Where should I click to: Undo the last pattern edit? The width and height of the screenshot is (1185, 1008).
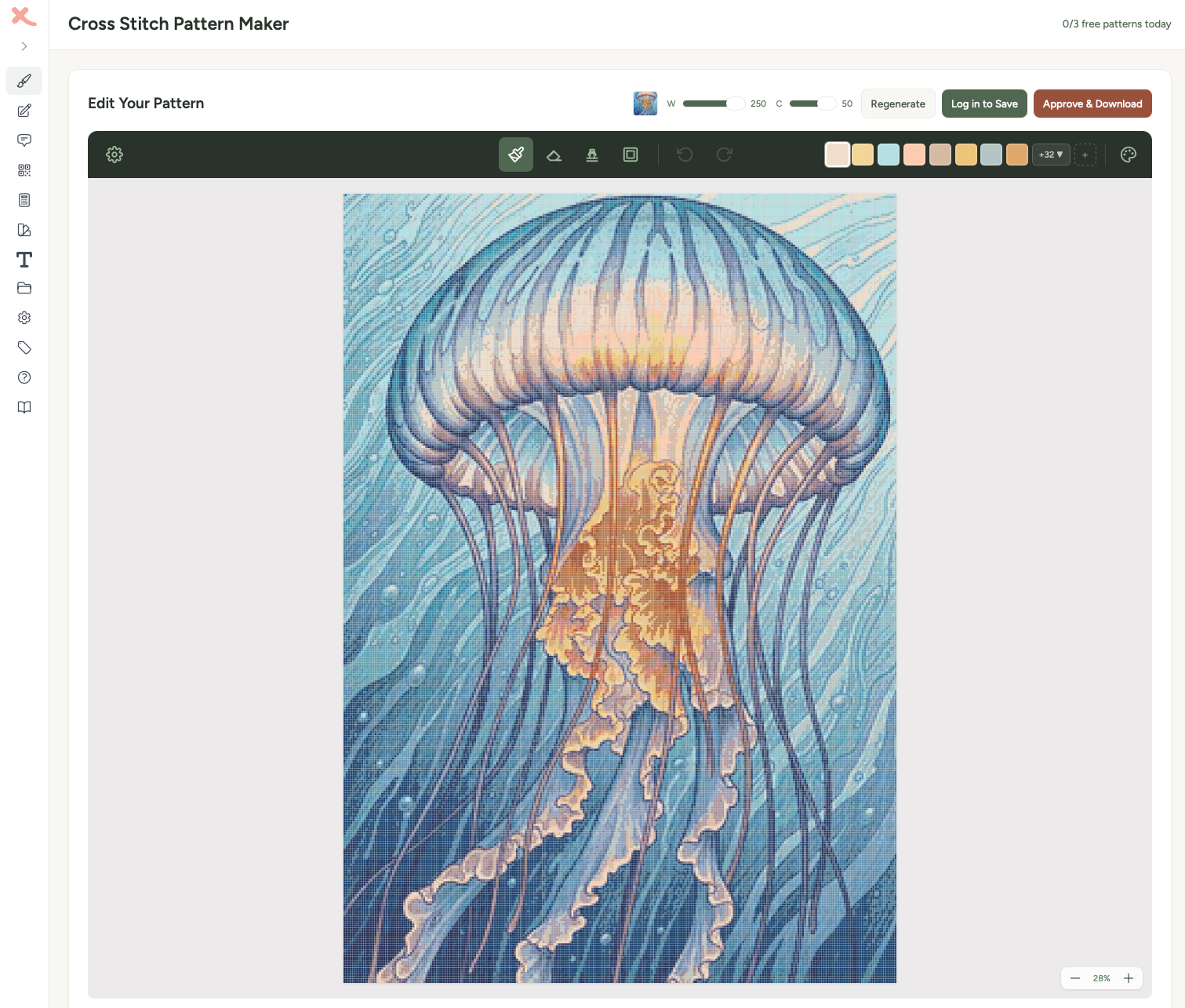point(684,155)
